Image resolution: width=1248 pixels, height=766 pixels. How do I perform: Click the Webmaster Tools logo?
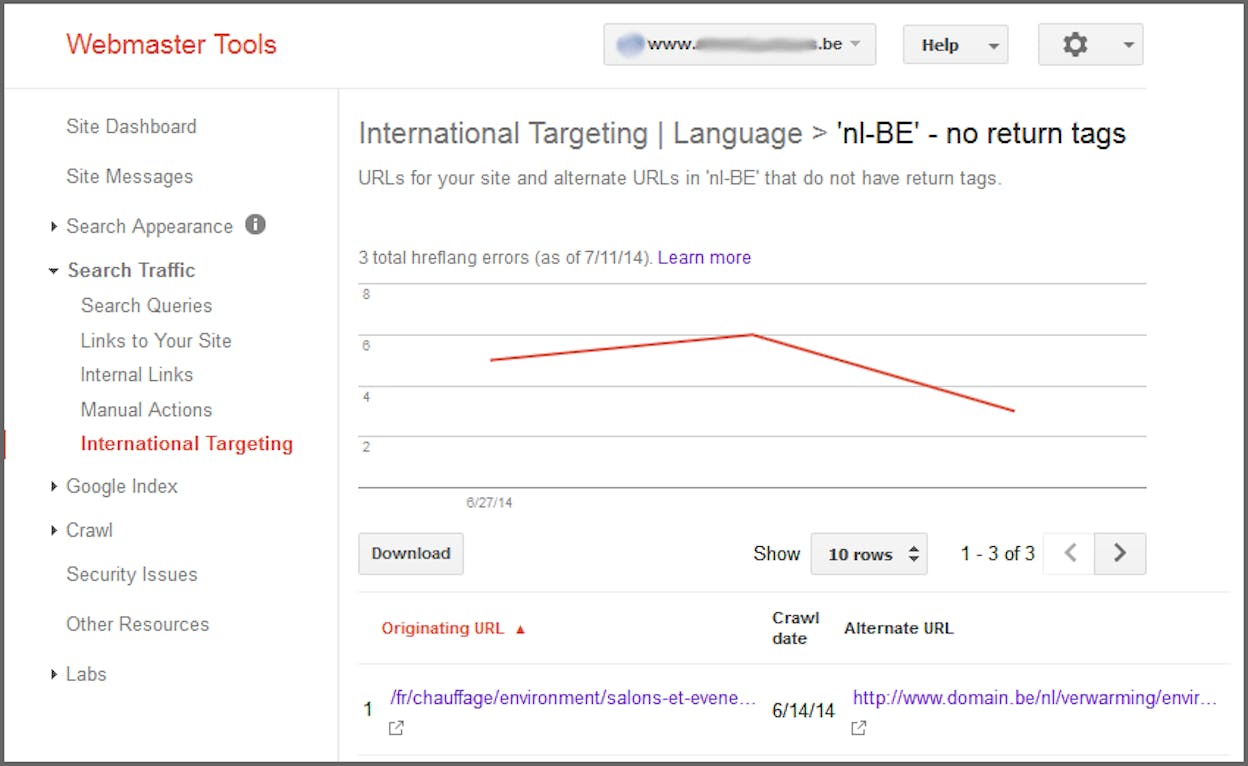coord(171,45)
